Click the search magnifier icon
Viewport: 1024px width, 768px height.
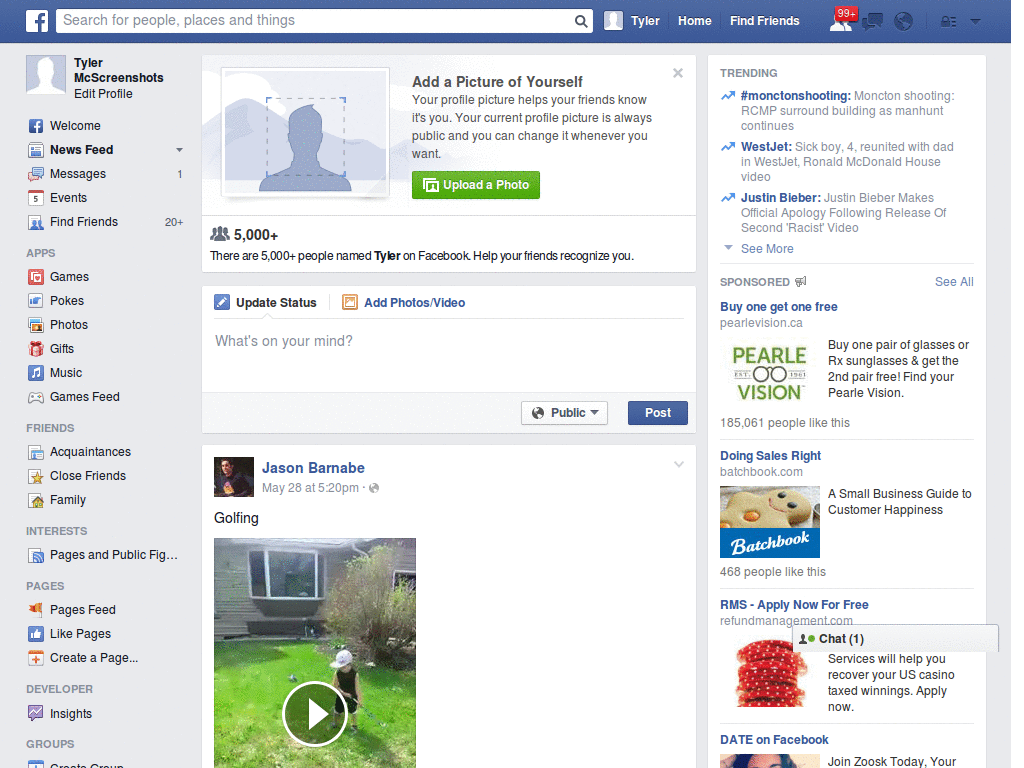pyautogui.click(x=581, y=21)
